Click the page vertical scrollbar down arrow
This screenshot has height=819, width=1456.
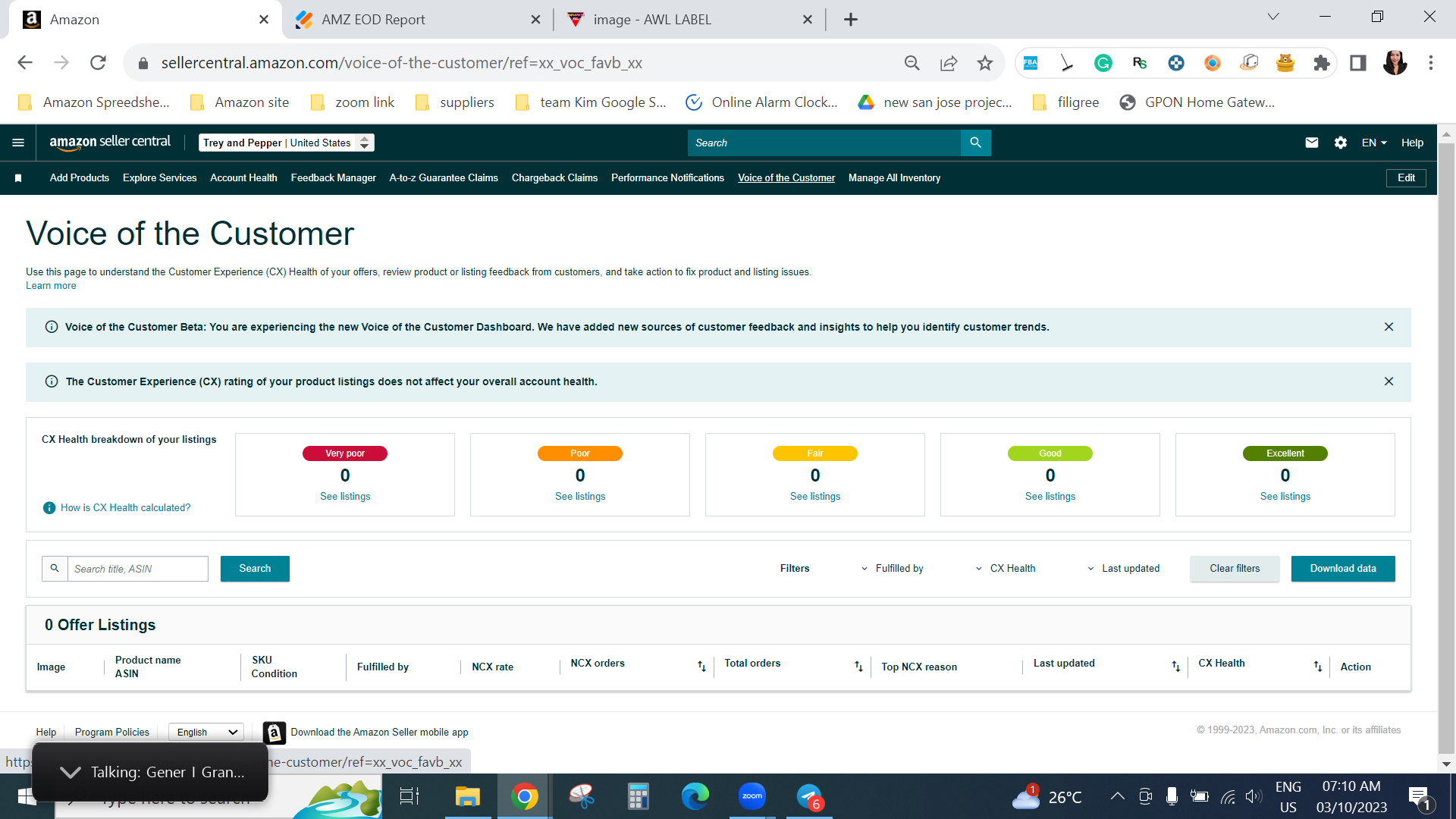pos(1446,764)
